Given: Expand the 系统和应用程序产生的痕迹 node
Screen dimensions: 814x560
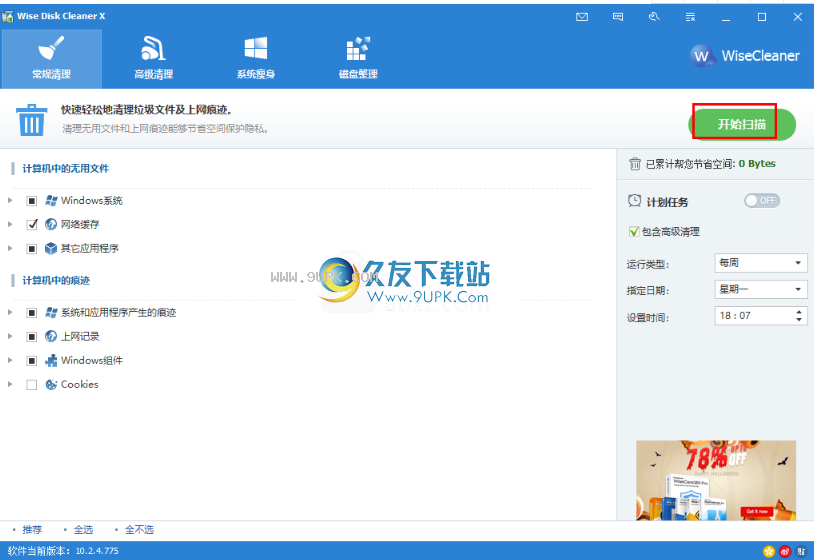Looking at the screenshot, I should (10, 312).
